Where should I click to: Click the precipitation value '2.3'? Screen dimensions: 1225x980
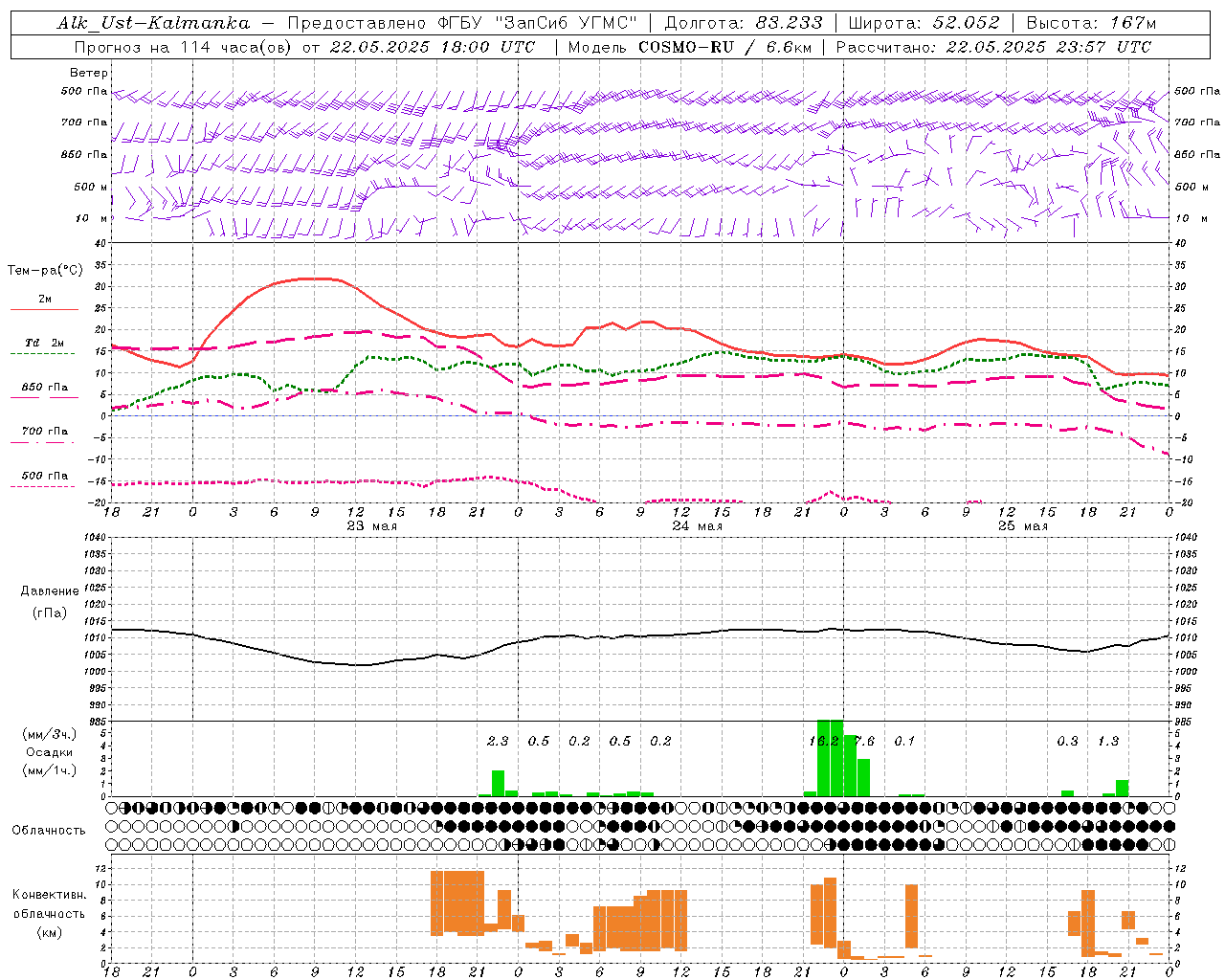coord(498,741)
